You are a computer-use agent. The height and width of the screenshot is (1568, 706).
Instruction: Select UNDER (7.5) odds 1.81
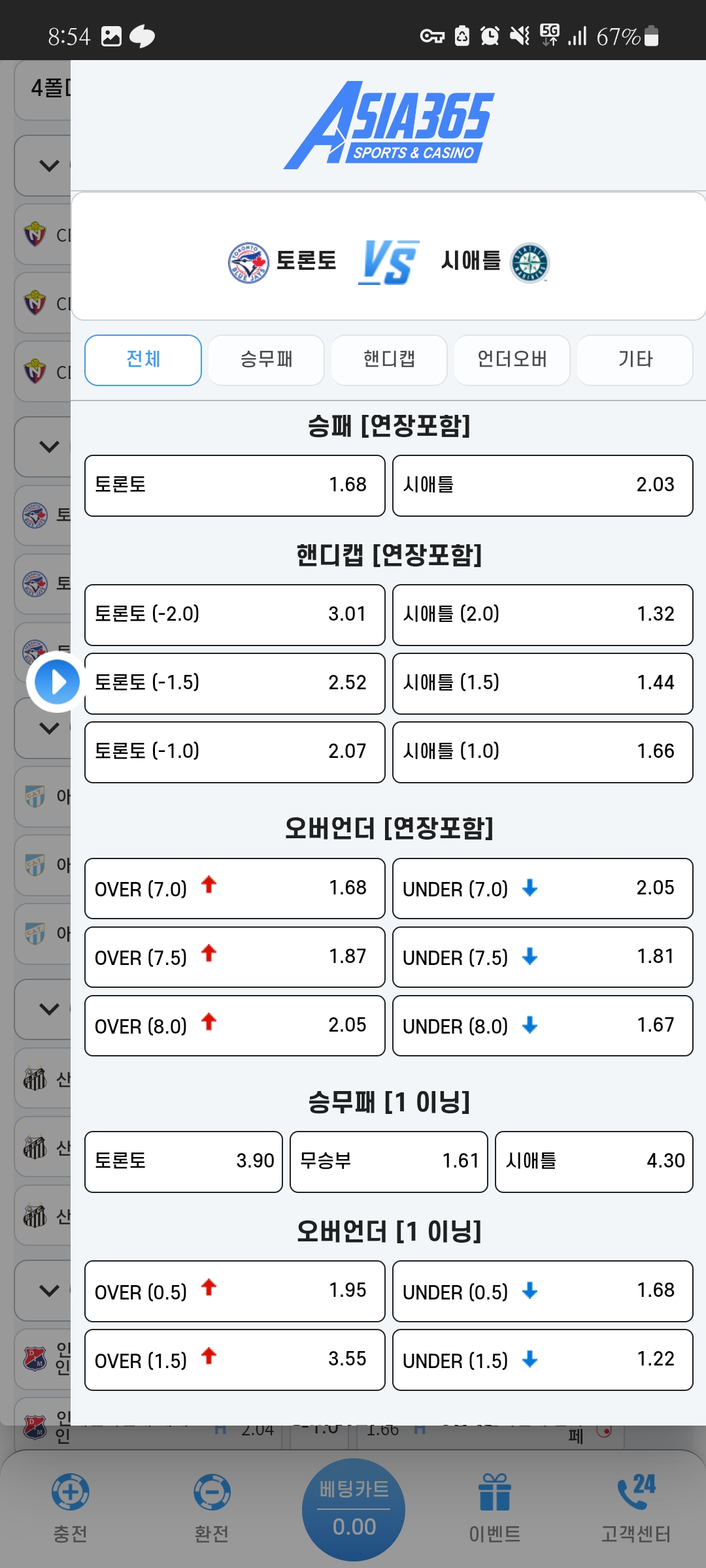(x=543, y=957)
